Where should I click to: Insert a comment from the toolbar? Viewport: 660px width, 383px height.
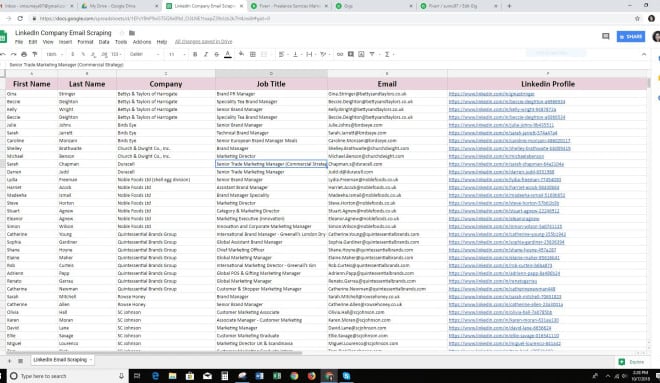pos(351,54)
